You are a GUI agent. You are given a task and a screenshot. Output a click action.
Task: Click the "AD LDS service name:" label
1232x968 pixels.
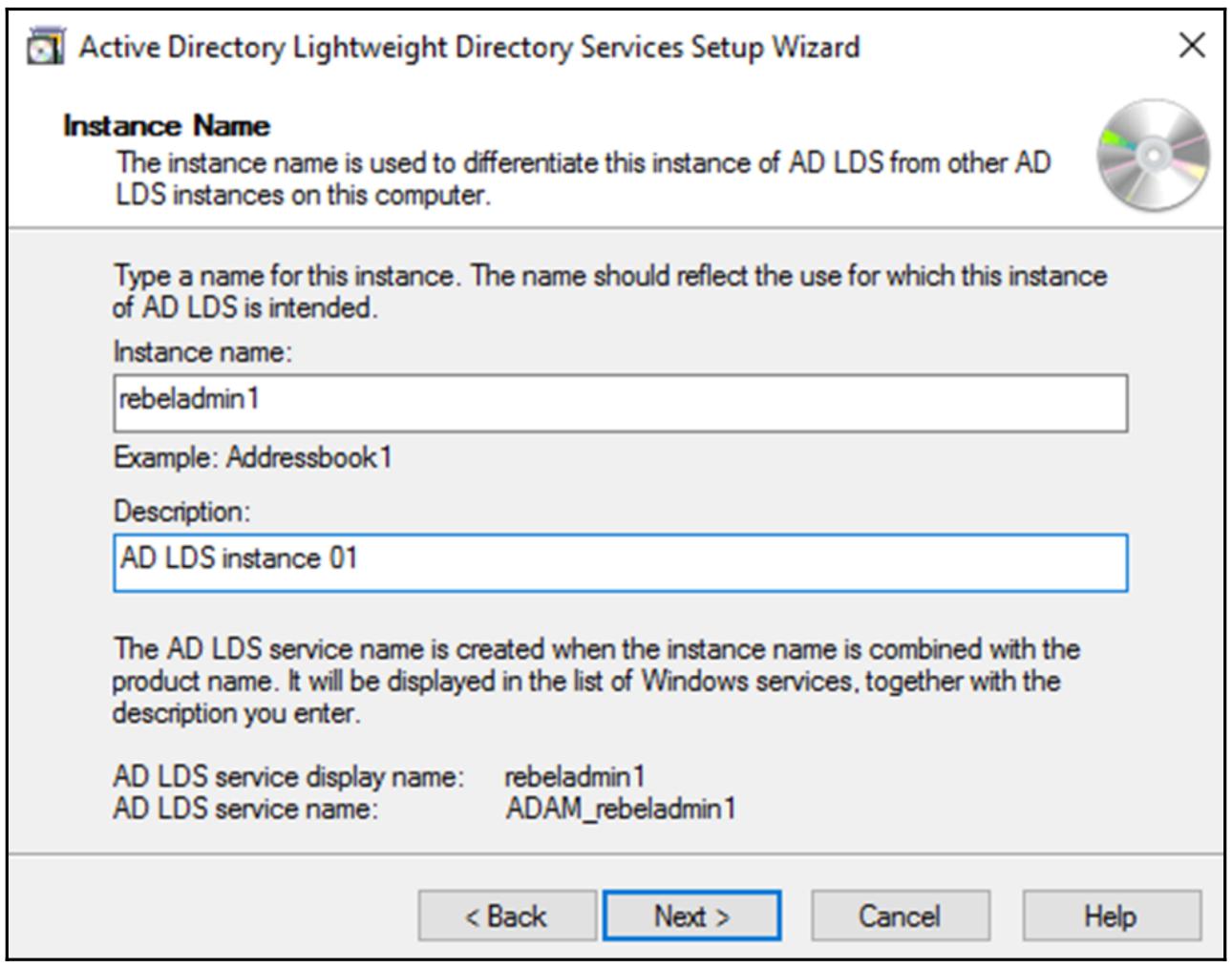[244, 809]
